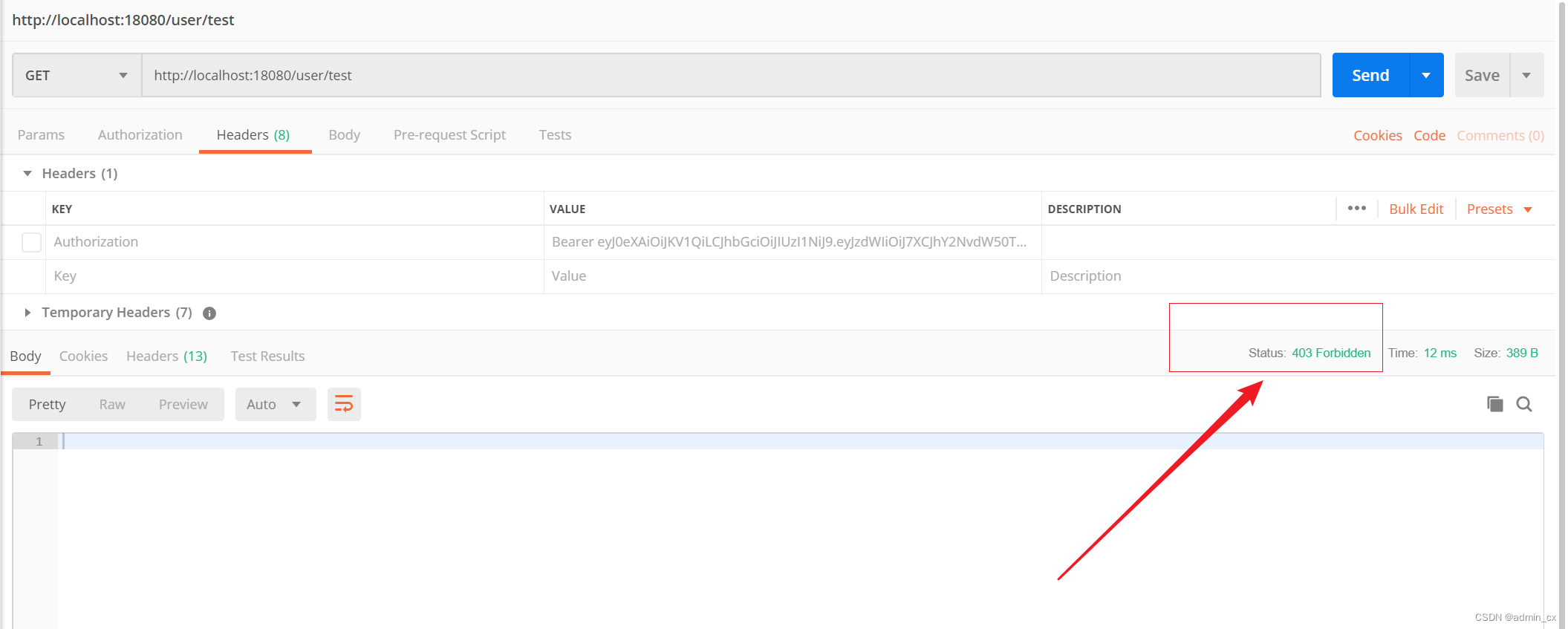The image size is (1568, 629).
Task: Enable the Authorization header checkbox
Action: point(31,242)
